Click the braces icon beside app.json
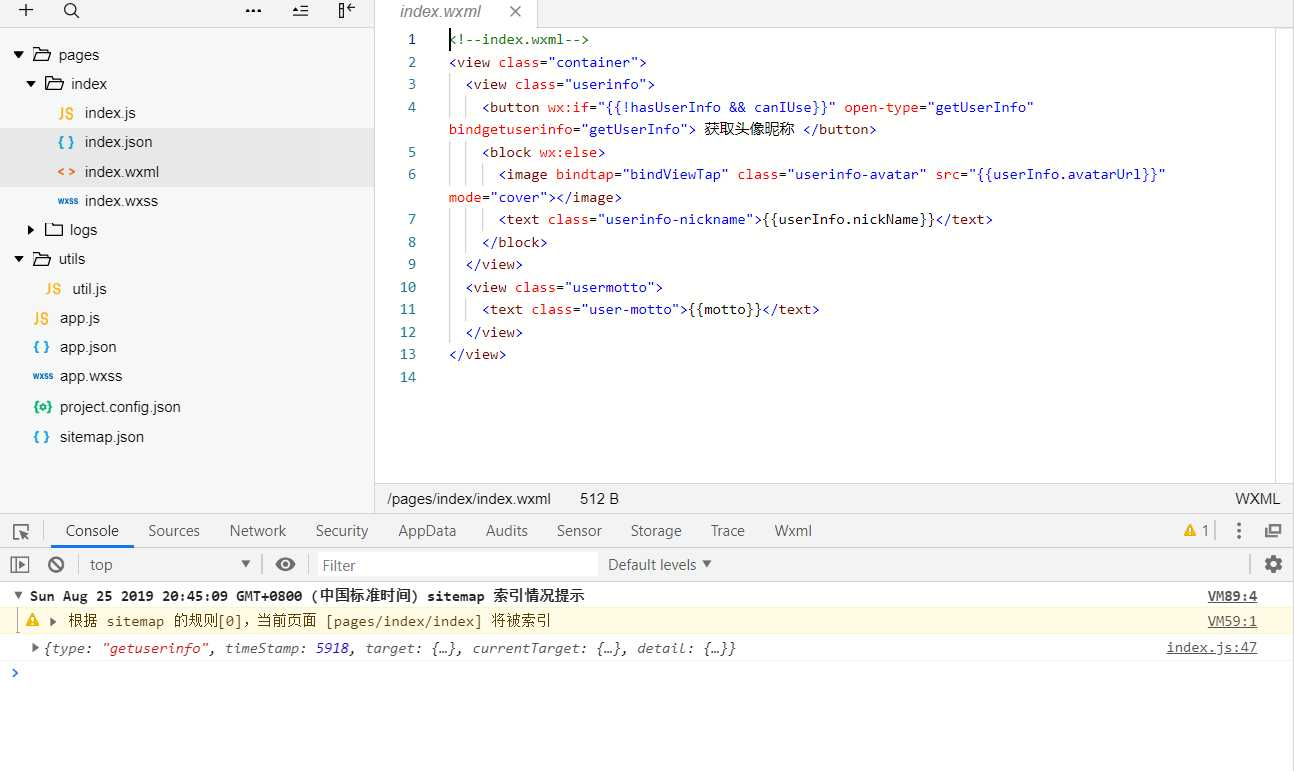 41,347
